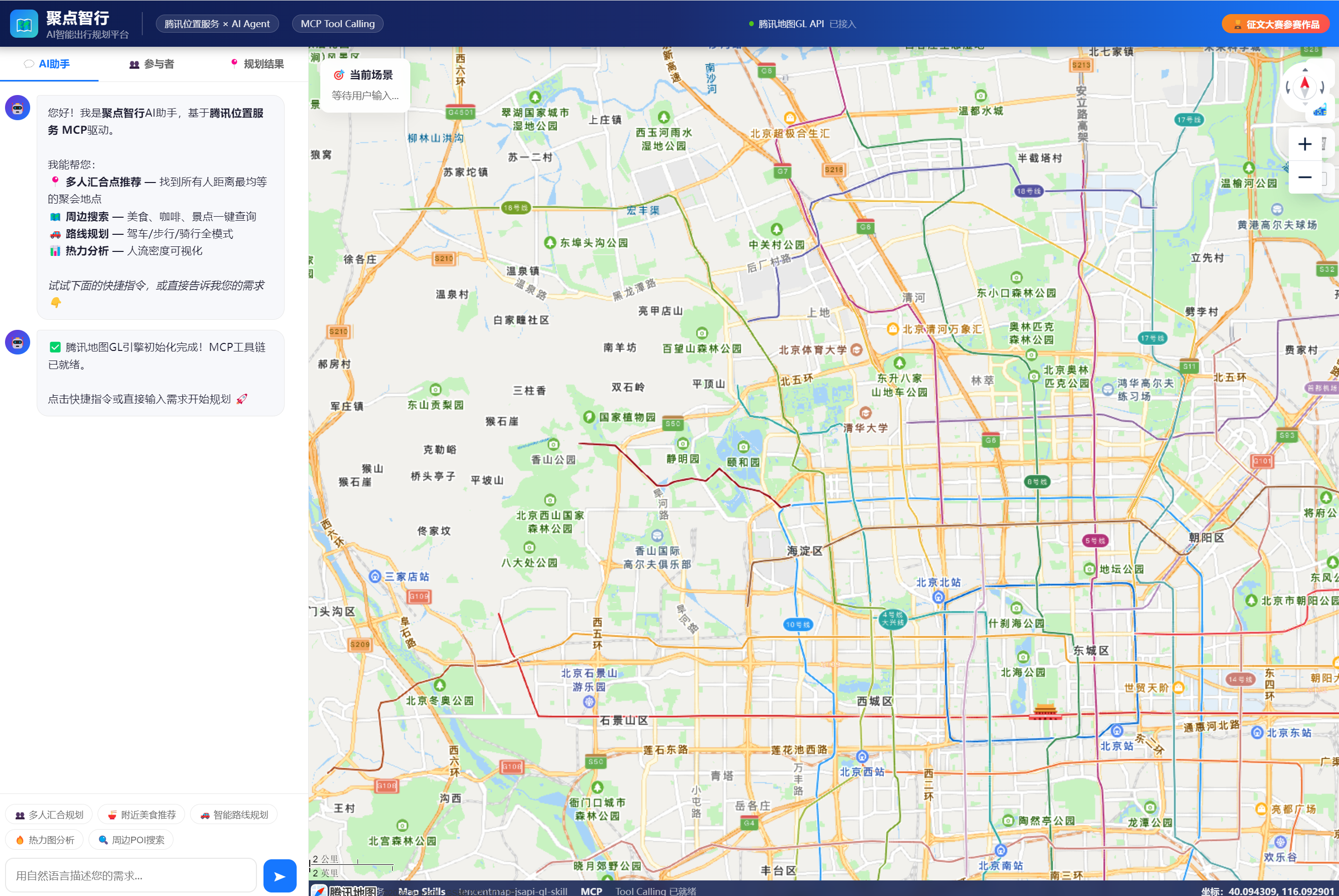This screenshot has width=1339, height=896.
Task: Rotate the map right using the compass arrow
Action: click(1322, 87)
